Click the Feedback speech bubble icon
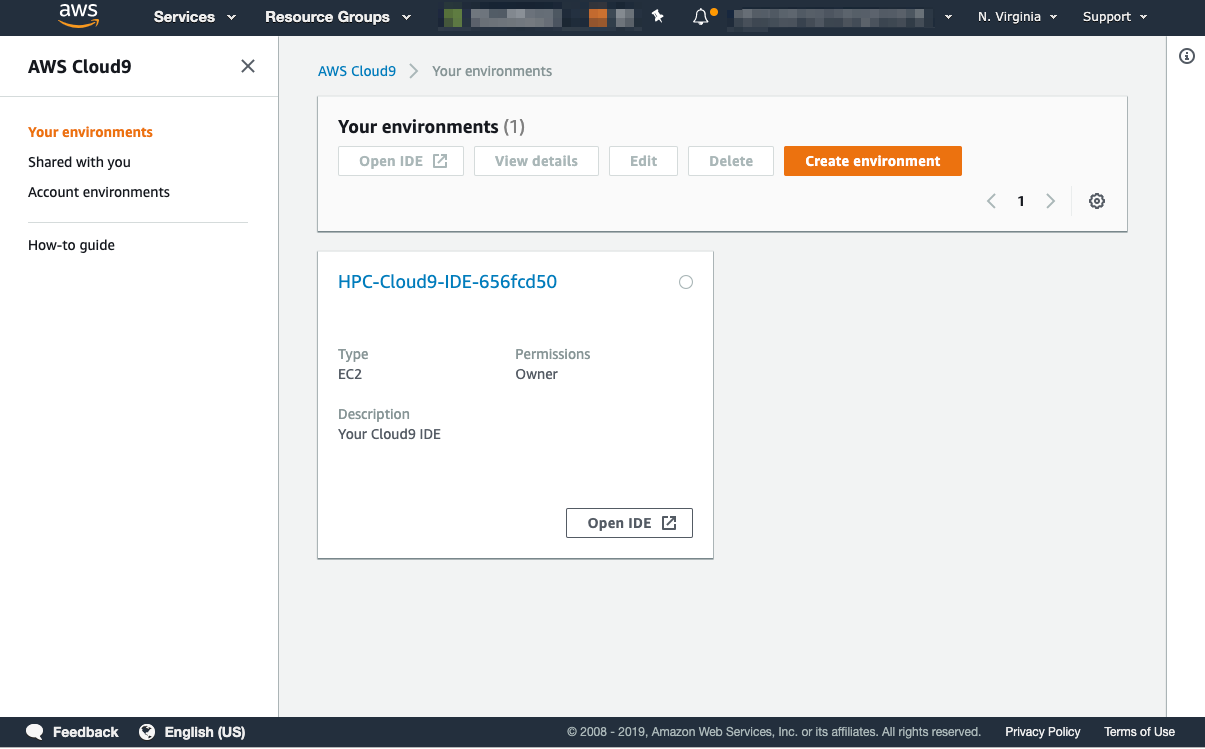Image resolution: width=1205 pixels, height=749 pixels. click(x=35, y=732)
